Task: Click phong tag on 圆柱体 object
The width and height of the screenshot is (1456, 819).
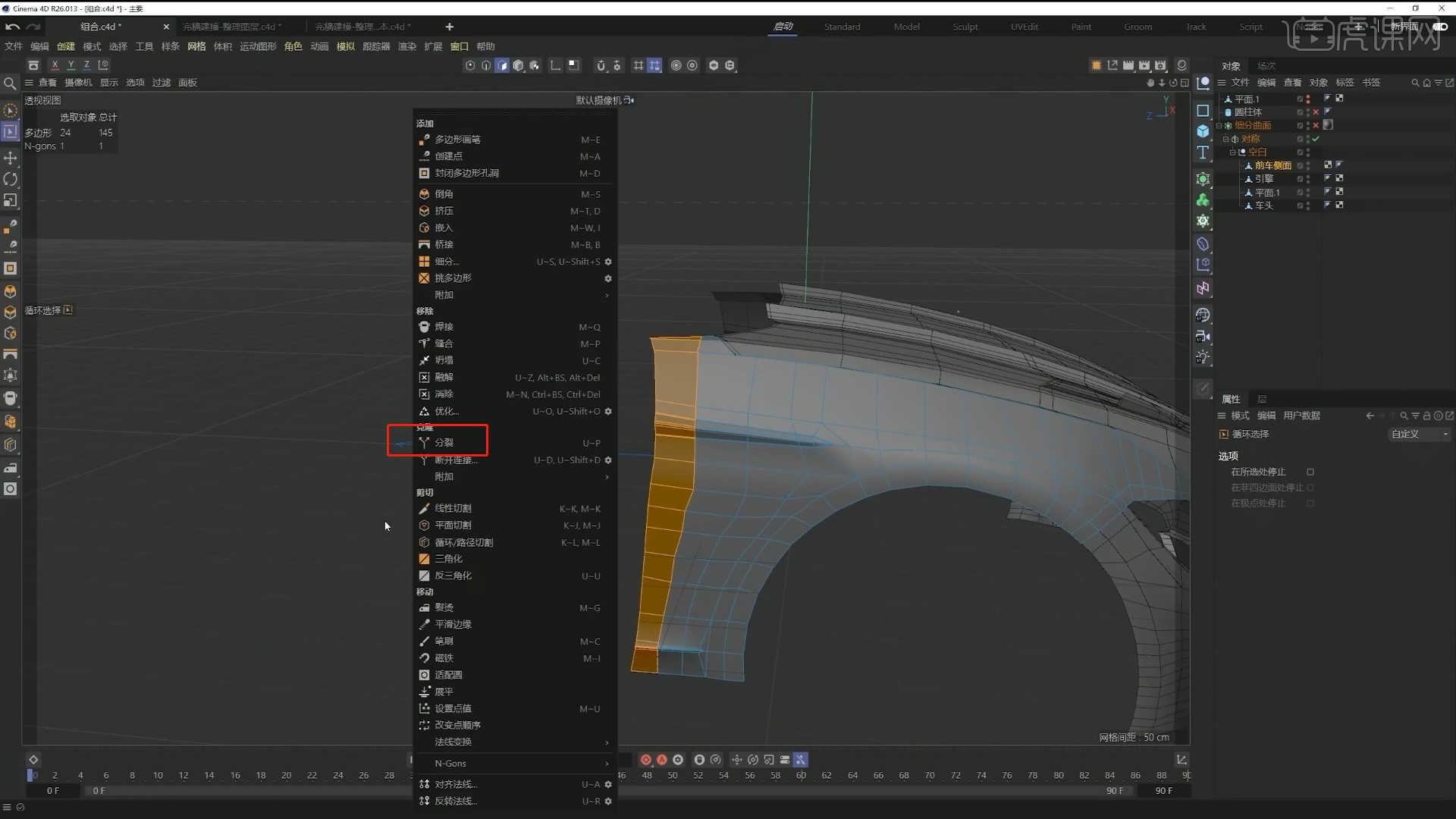Action: [x=1327, y=112]
